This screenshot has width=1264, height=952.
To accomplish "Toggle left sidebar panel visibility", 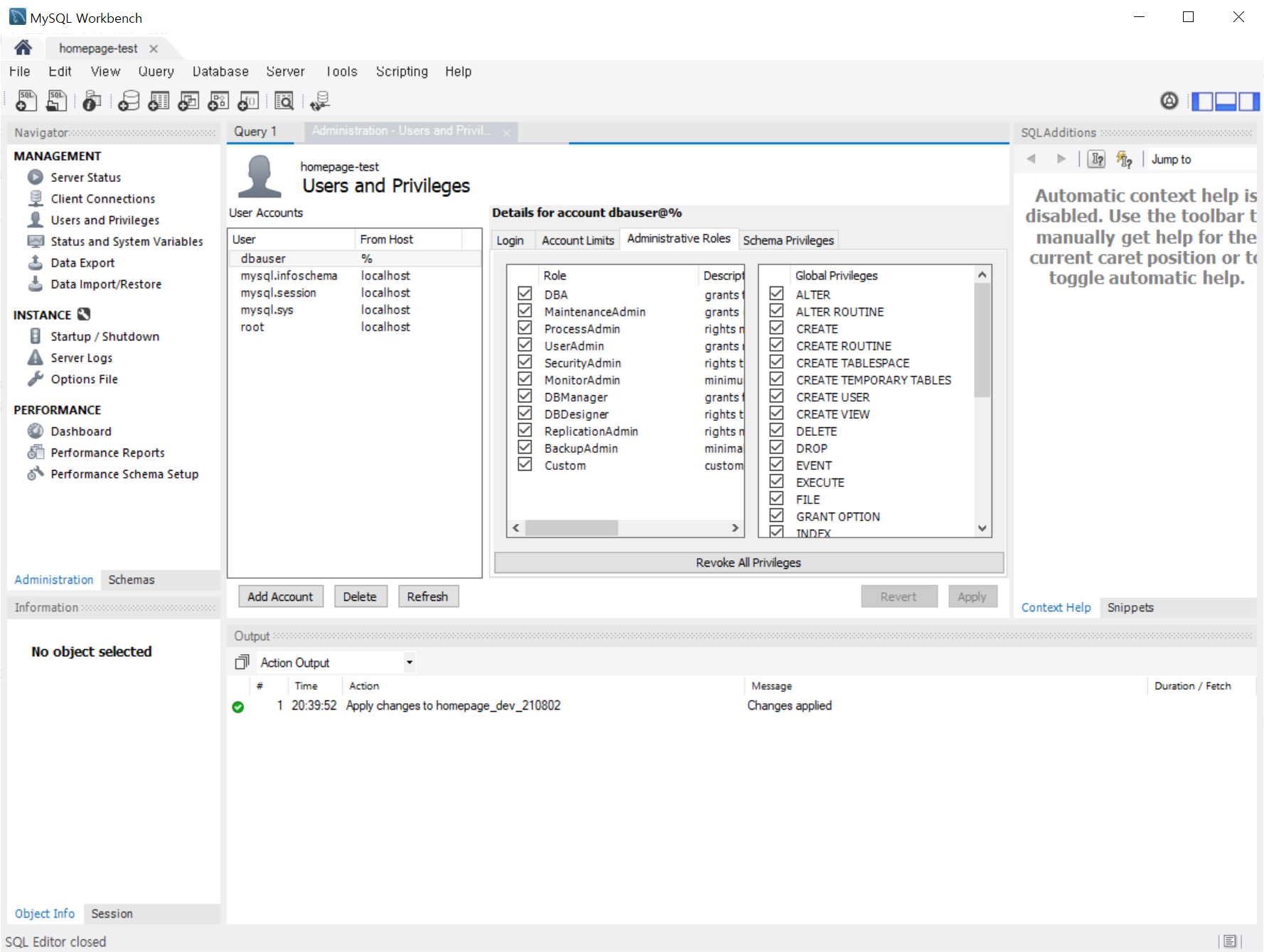I will click(x=1202, y=102).
